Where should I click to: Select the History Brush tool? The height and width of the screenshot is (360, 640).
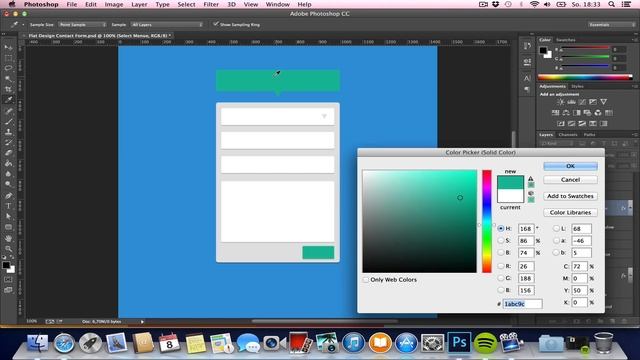8,142
